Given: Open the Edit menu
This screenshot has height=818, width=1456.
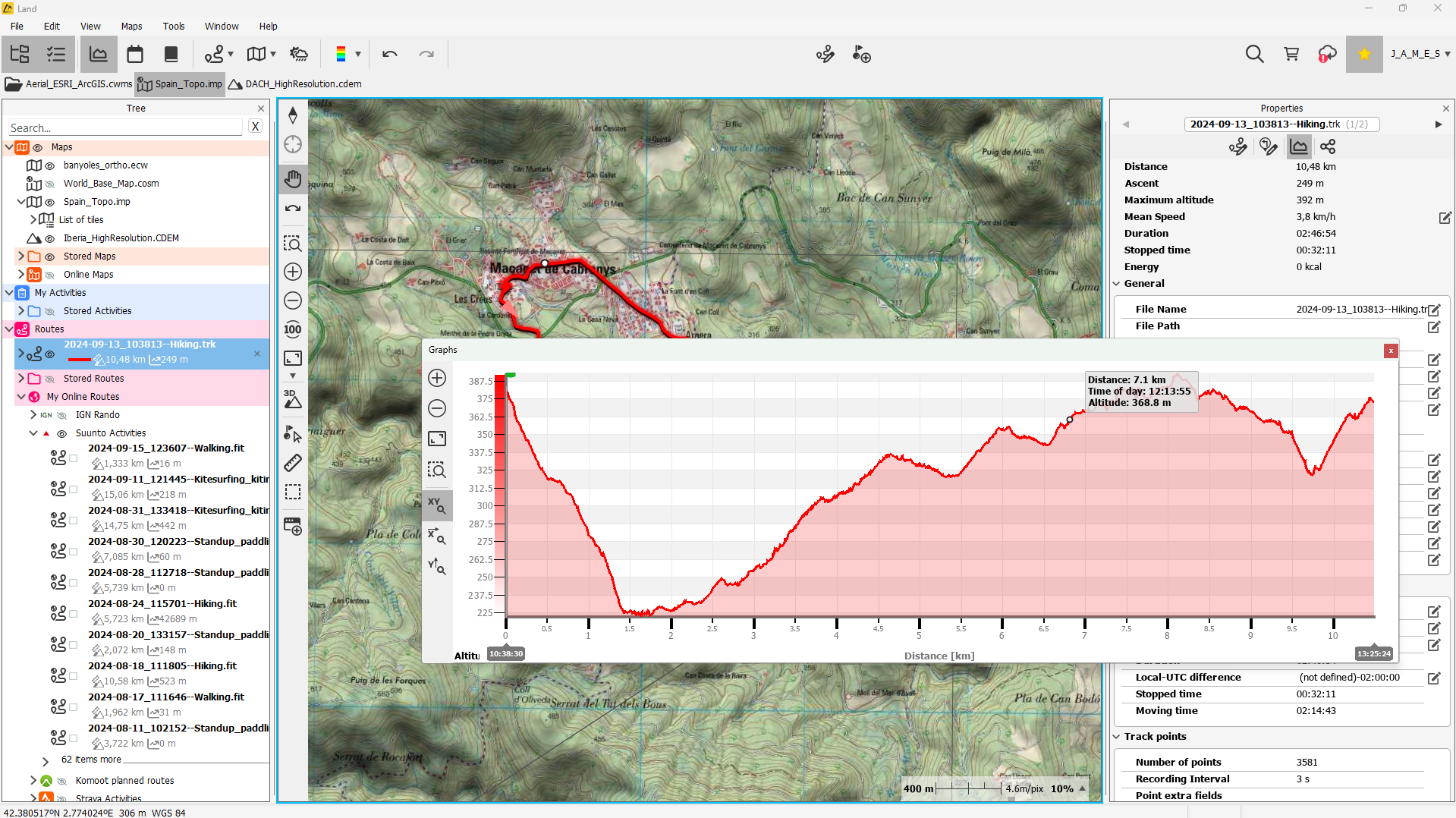Looking at the screenshot, I should 52,26.
